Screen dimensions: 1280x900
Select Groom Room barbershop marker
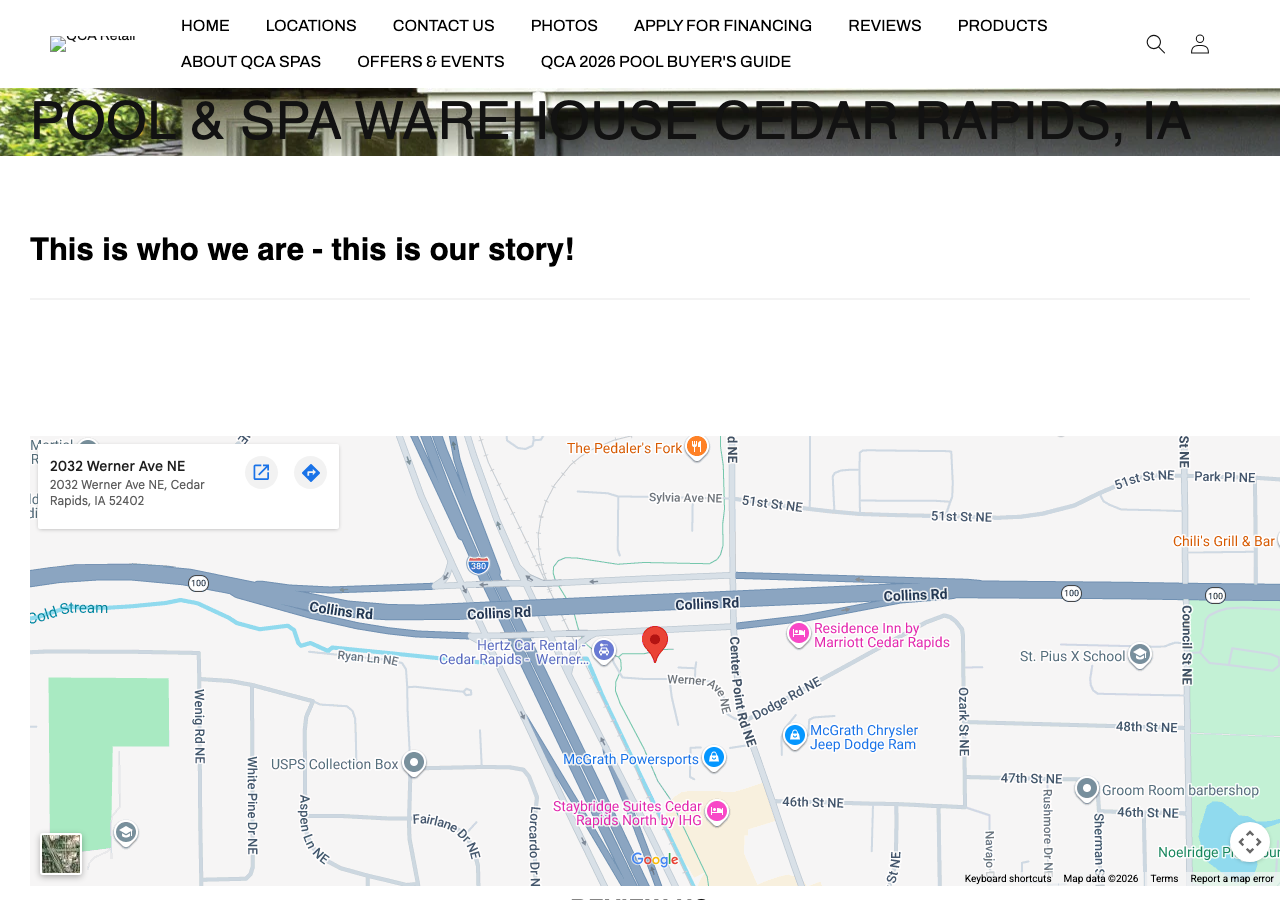1087,789
